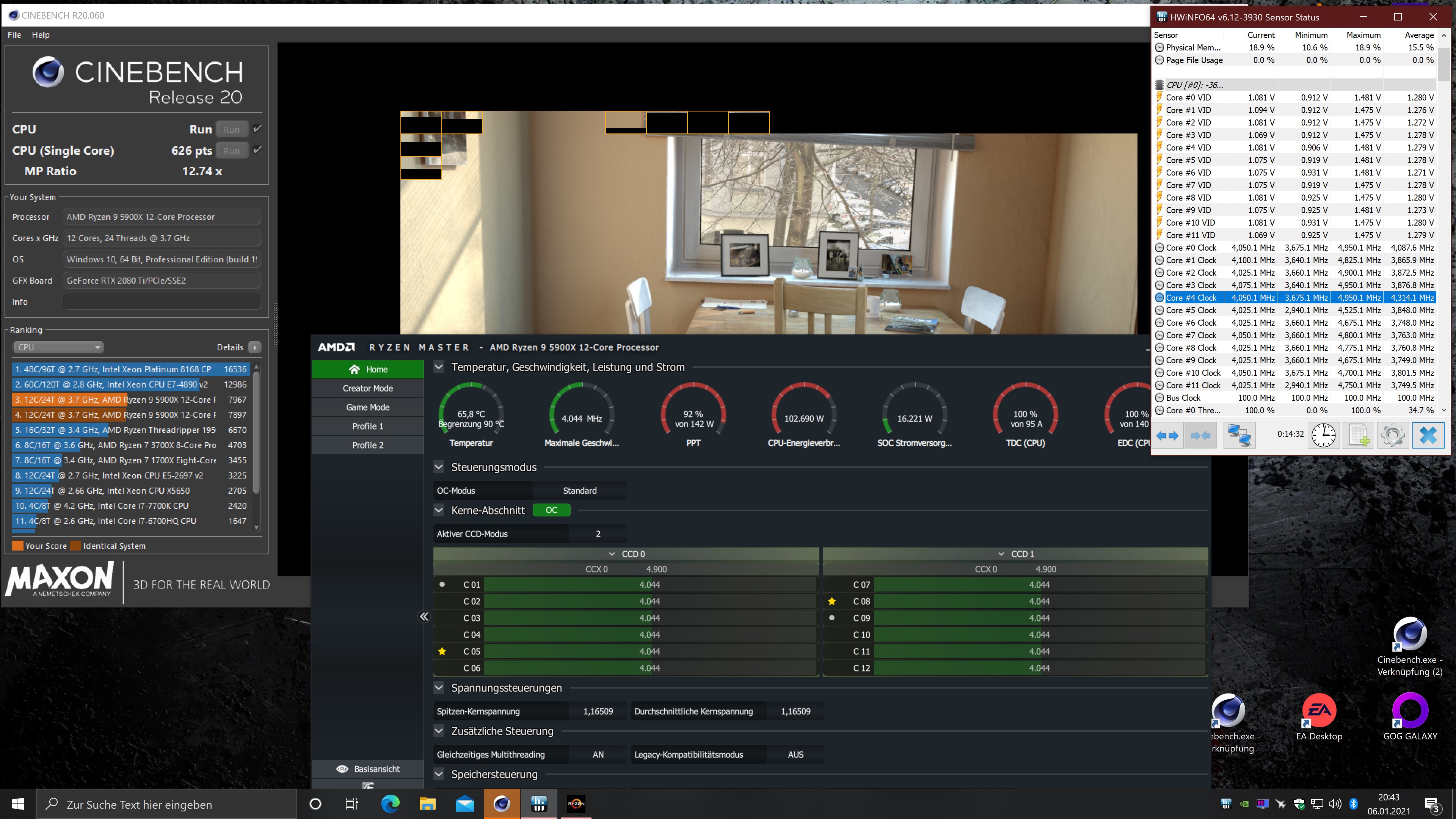This screenshot has height=819, width=1456.
Task: Click HWiNFO log file icon
Action: 1358,435
